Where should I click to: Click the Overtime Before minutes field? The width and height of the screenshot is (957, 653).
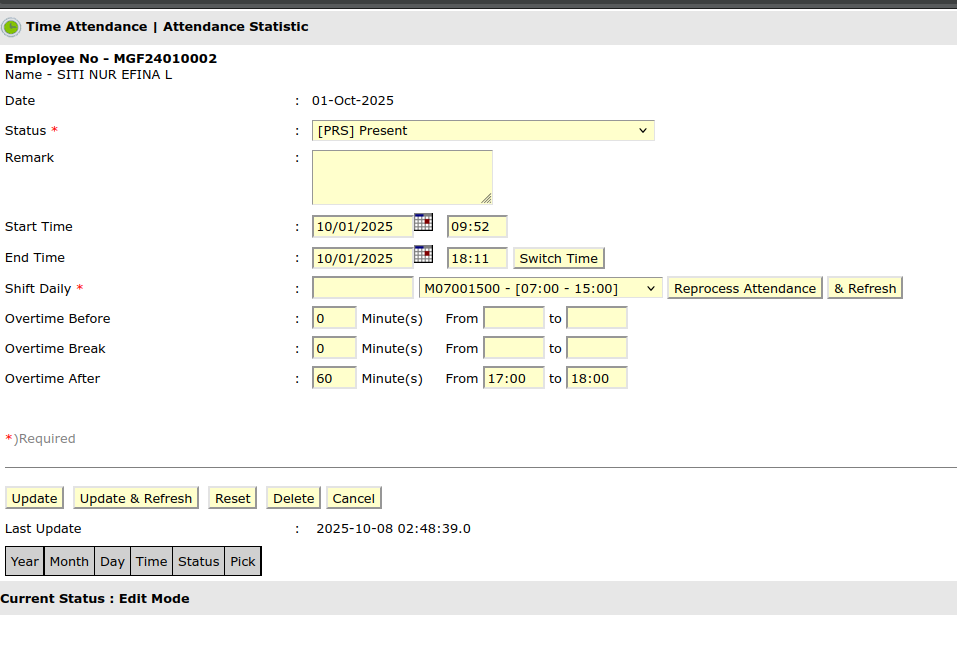pos(334,319)
